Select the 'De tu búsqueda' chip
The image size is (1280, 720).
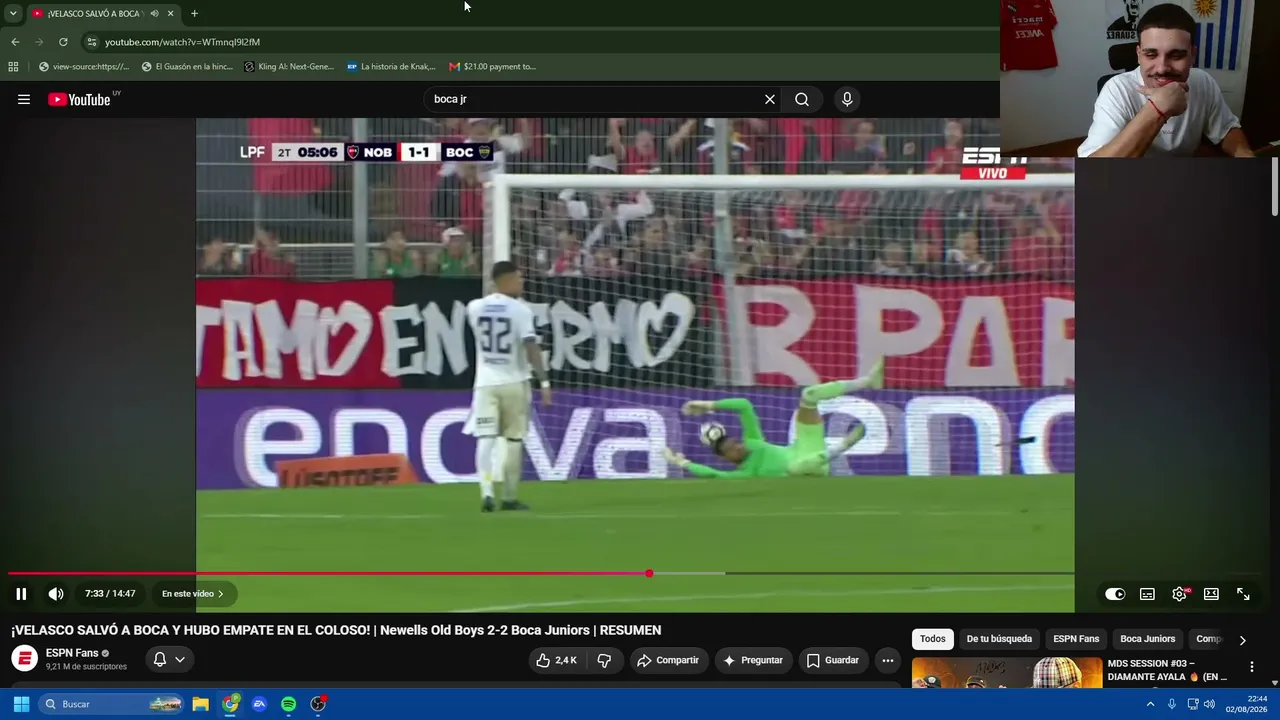(x=999, y=639)
